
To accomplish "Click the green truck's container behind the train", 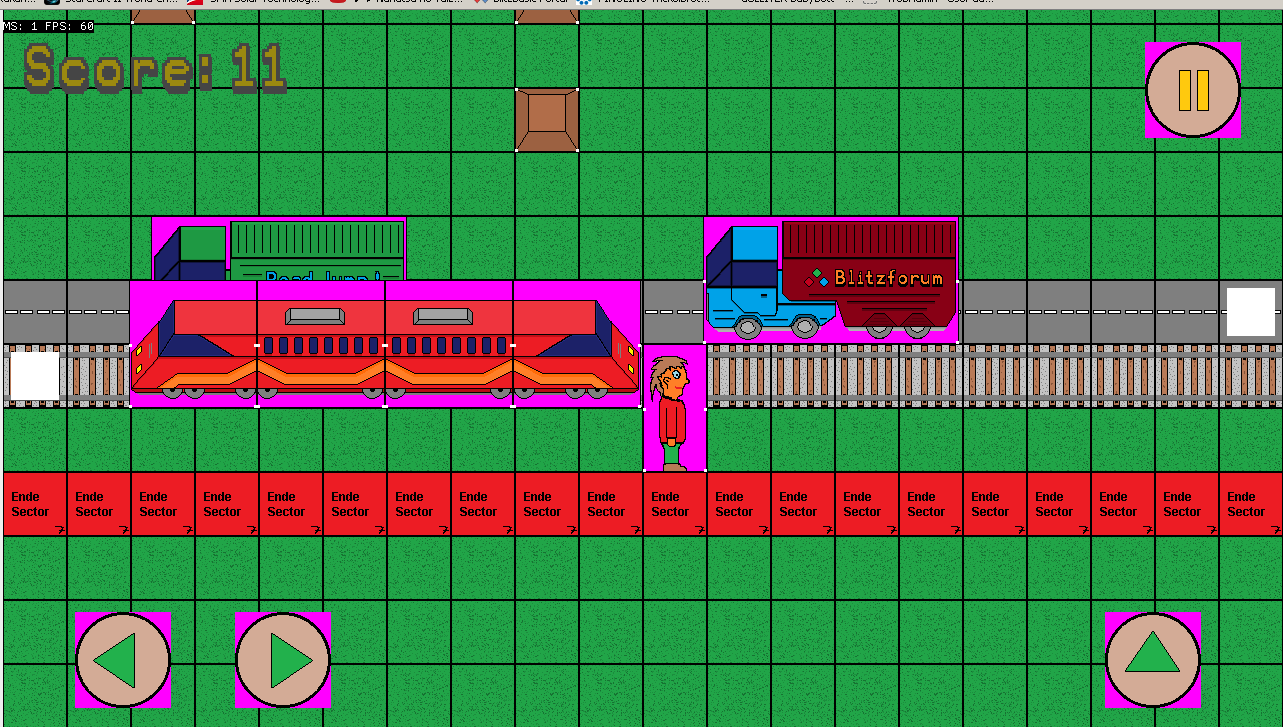I will (x=317, y=248).
